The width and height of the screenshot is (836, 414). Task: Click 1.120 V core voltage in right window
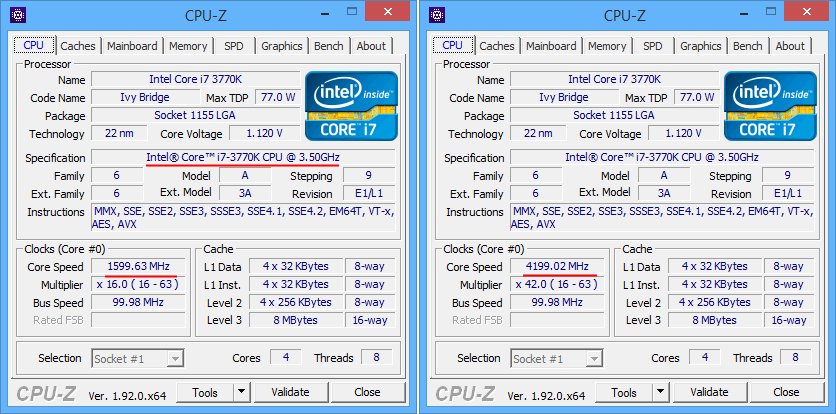click(x=684, y=133)
